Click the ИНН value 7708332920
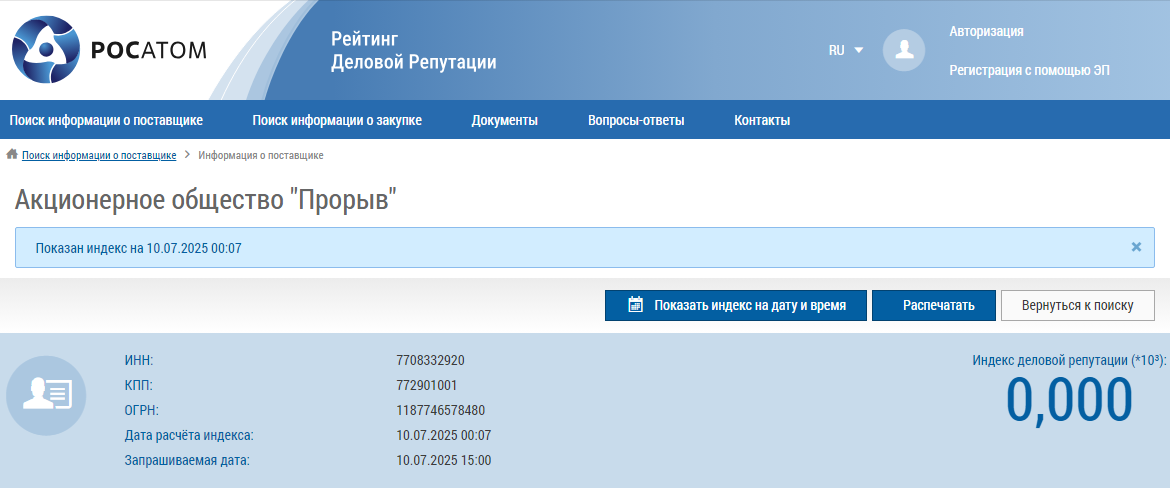The image size is (1170, 488). coord(431,360)
